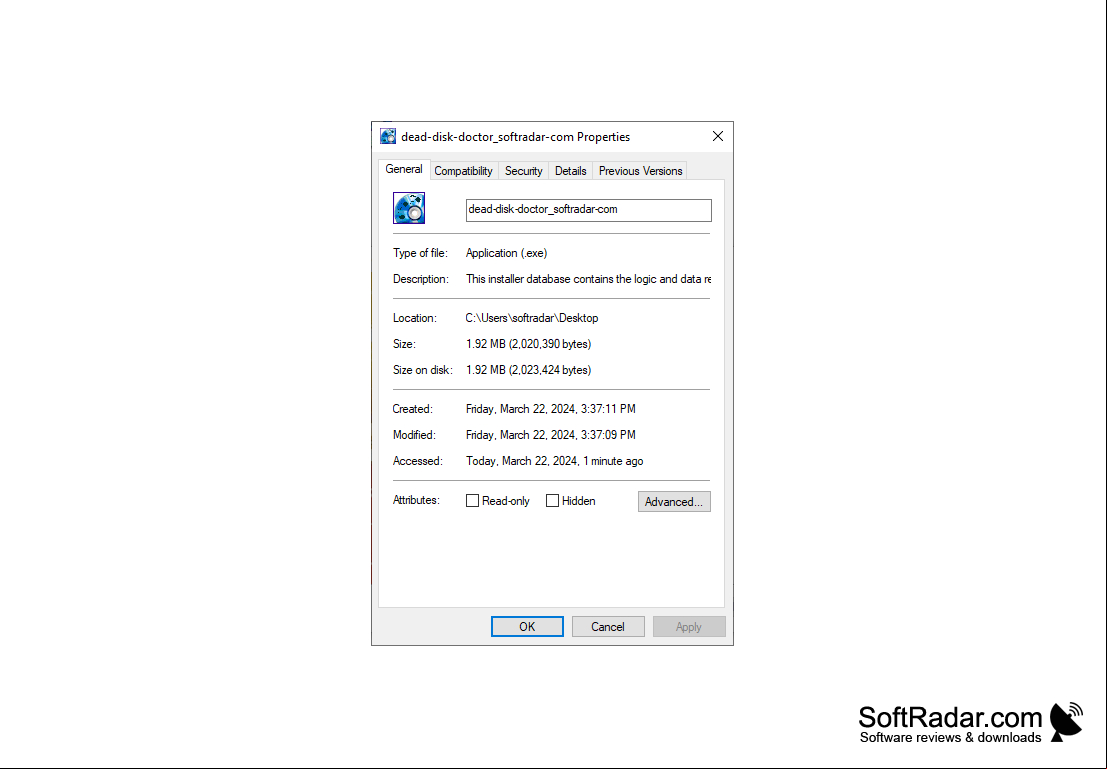1107x769 pixels.
Task: Select the location path C:\Users\softradar\Desktop
Action: [532, 318]
